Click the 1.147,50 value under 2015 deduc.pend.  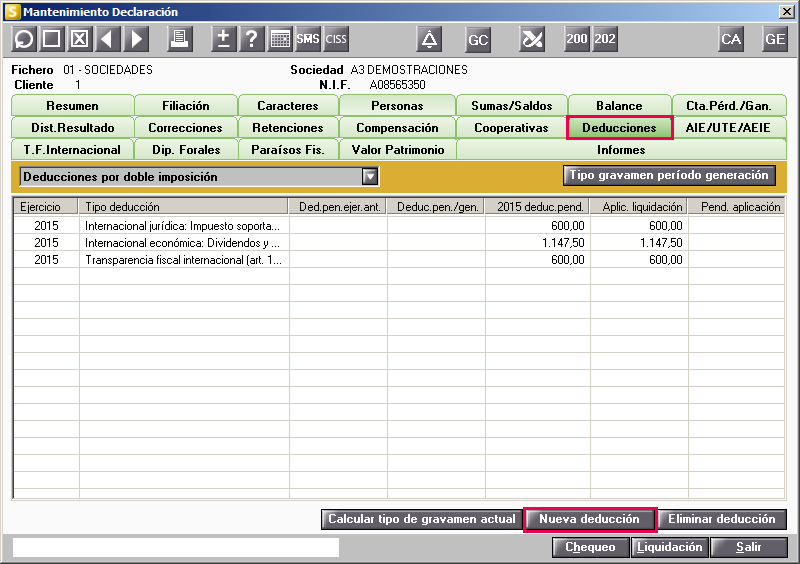pyautogui.click(x=563, y=243)
